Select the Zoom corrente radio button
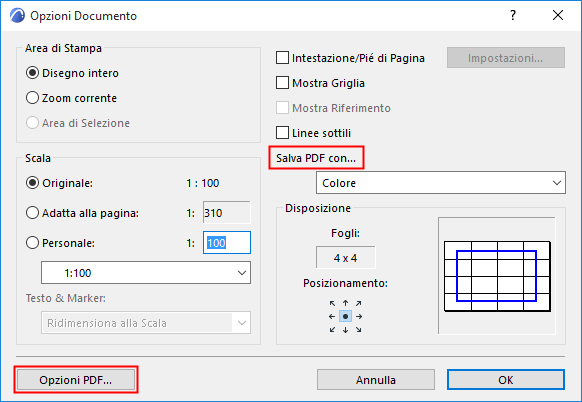 32,98
